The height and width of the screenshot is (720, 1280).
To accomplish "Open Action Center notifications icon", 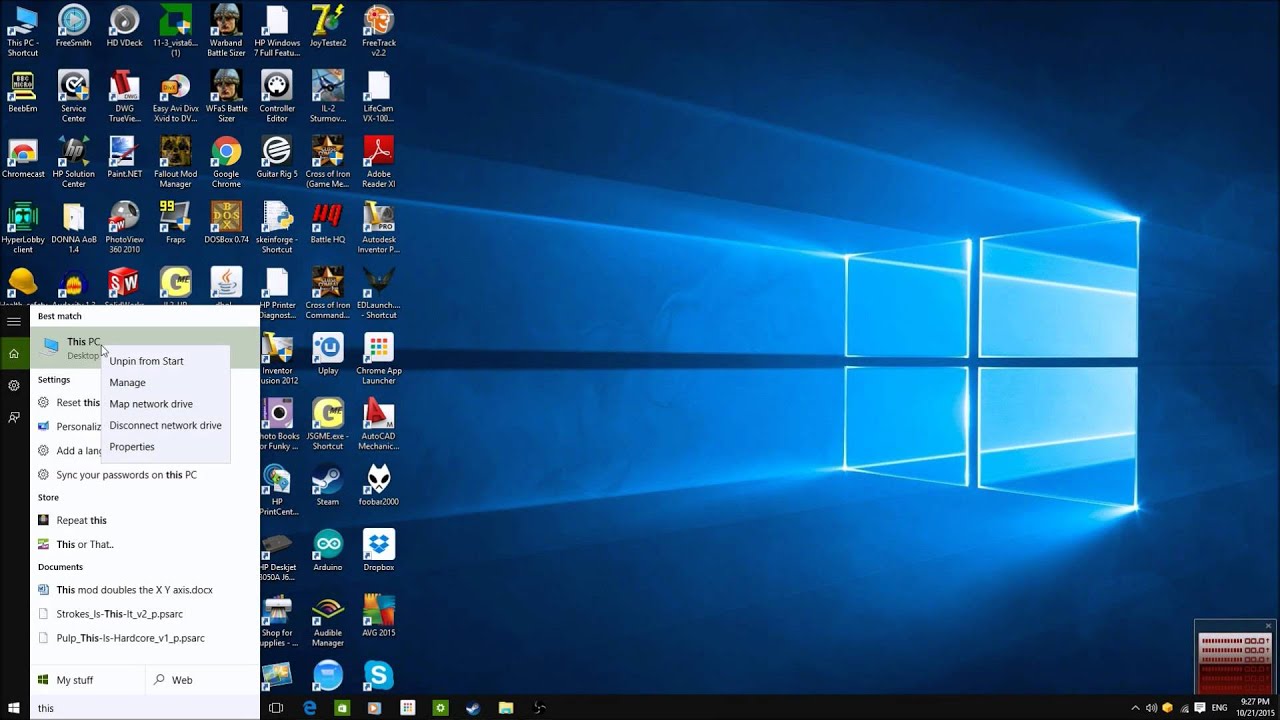I will tap(1200, 708).
